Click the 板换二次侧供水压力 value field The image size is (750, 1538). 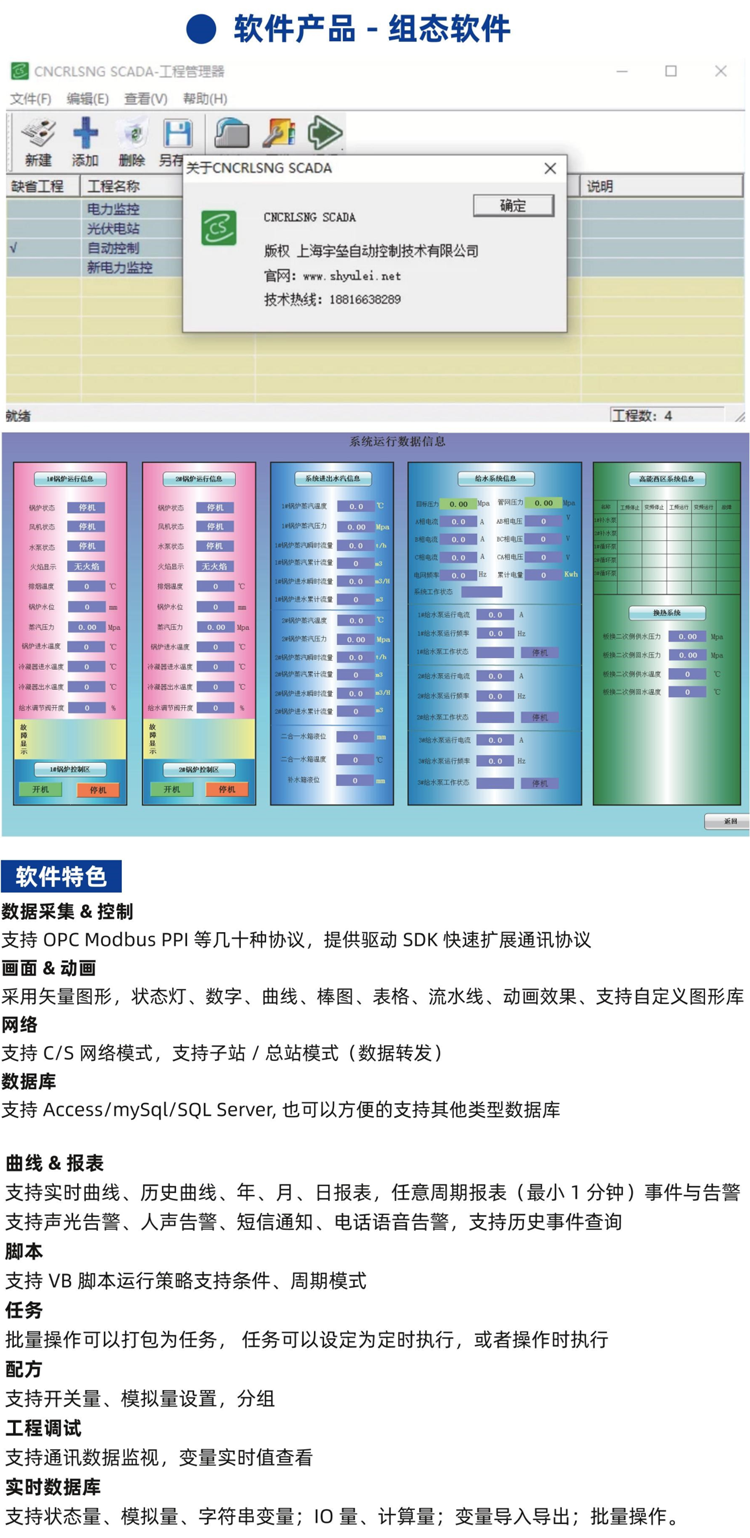687,636
